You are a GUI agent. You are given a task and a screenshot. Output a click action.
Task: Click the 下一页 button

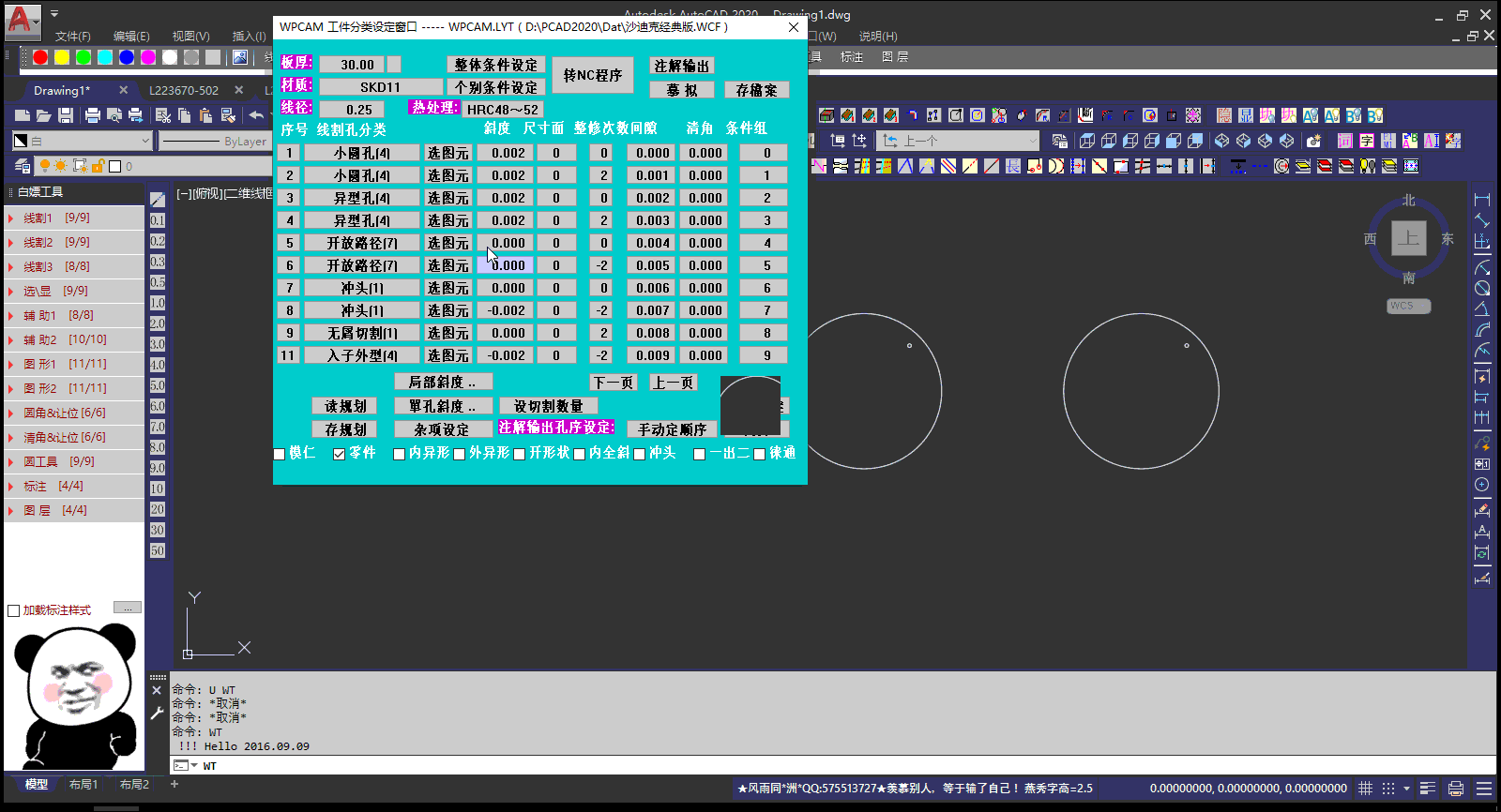point(614,383)
